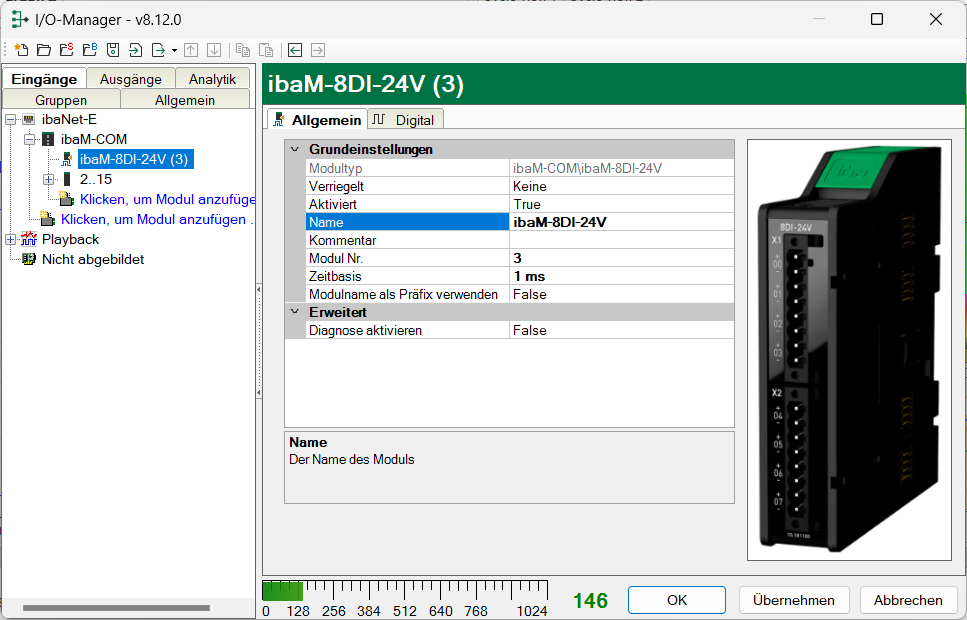The image size is (967, 620).
Task: Click the folder icon with blue B
Action: pos(90,50)
